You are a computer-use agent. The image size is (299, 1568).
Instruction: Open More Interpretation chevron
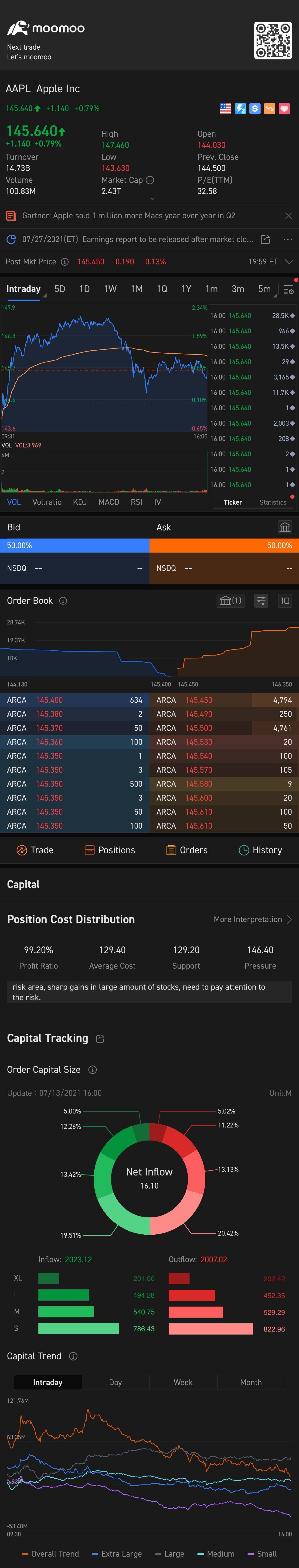tap(289, 919)
